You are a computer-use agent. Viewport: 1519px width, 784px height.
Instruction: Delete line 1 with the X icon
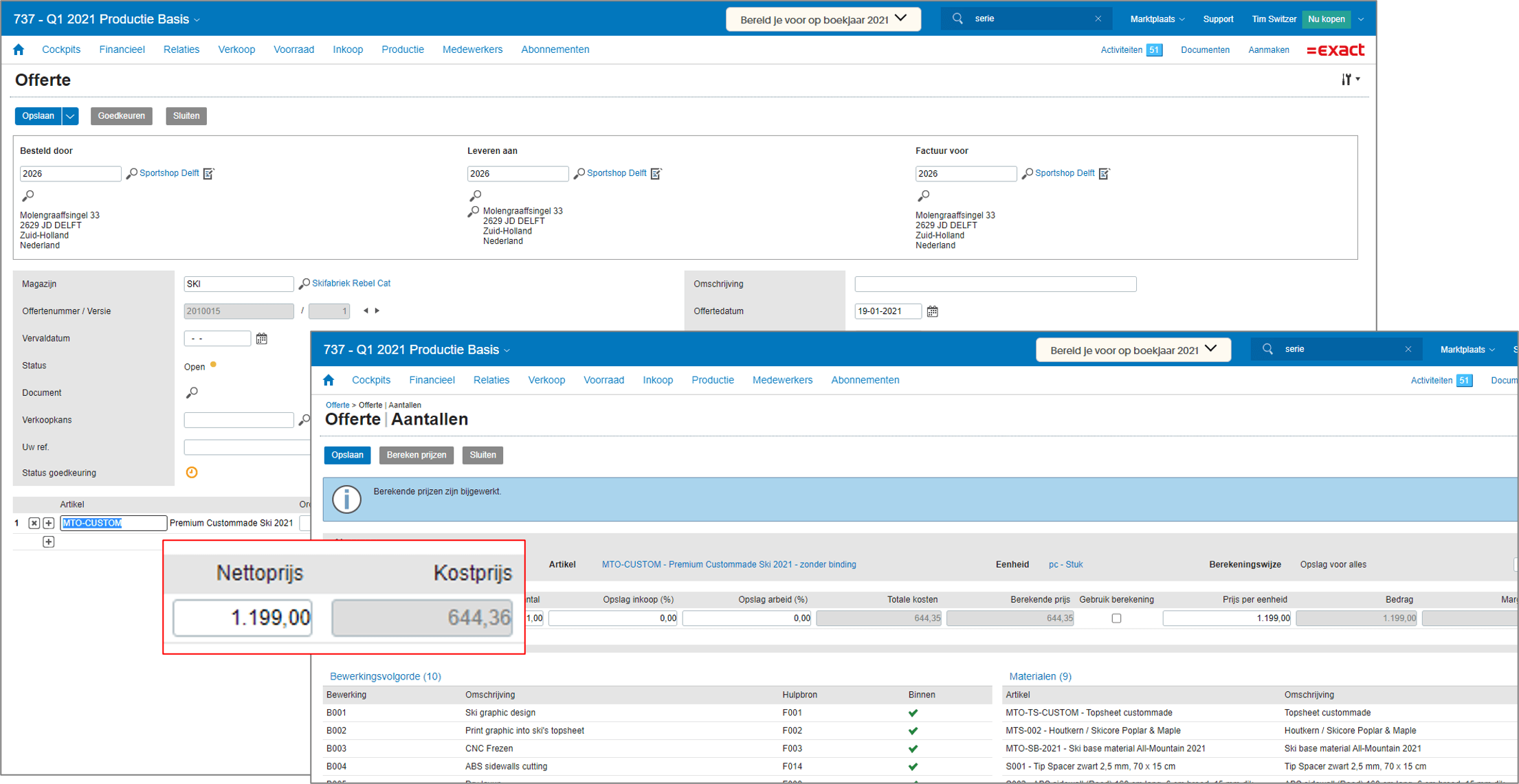(x=34, y=524)
